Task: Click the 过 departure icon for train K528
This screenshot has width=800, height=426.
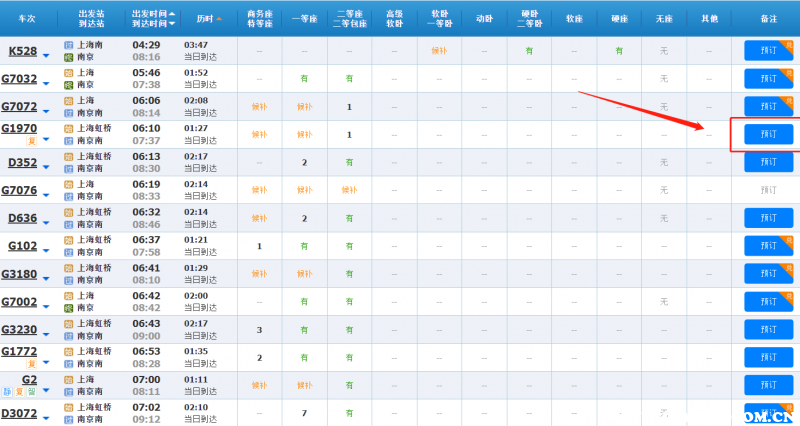Action: click(x=69, y=45)
